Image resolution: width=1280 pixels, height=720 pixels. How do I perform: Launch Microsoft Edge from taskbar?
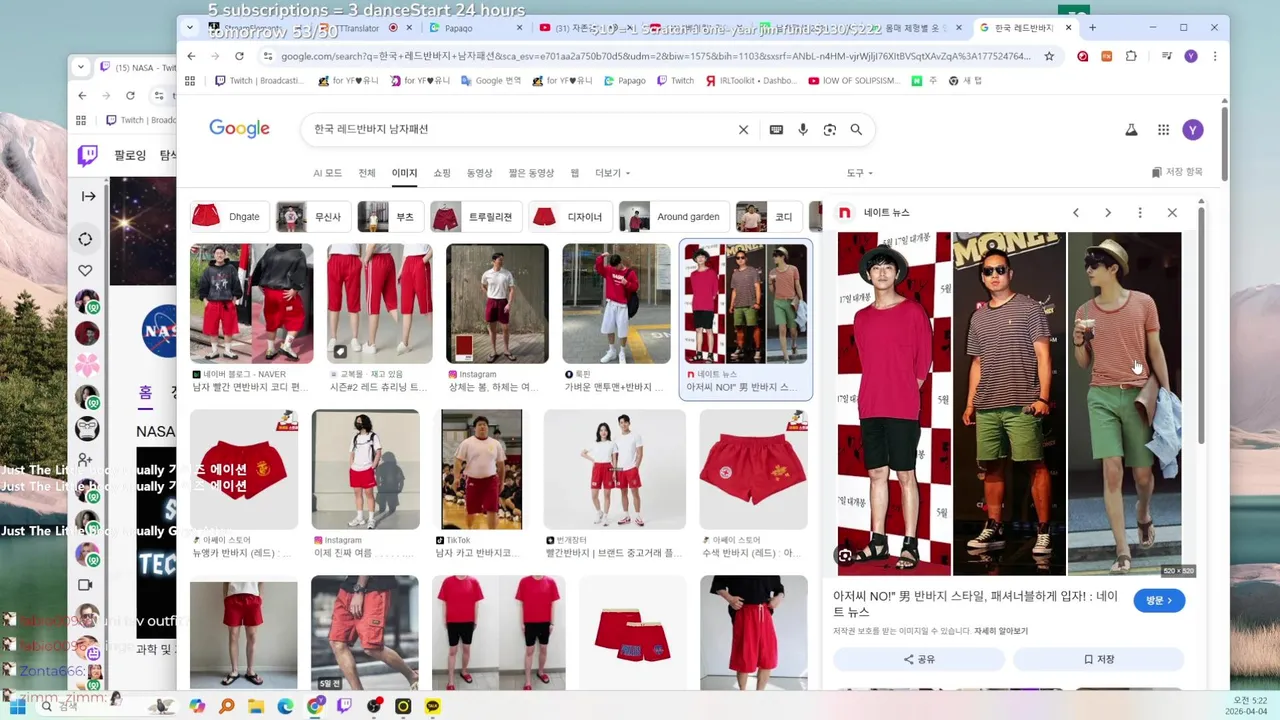(285, 706)
